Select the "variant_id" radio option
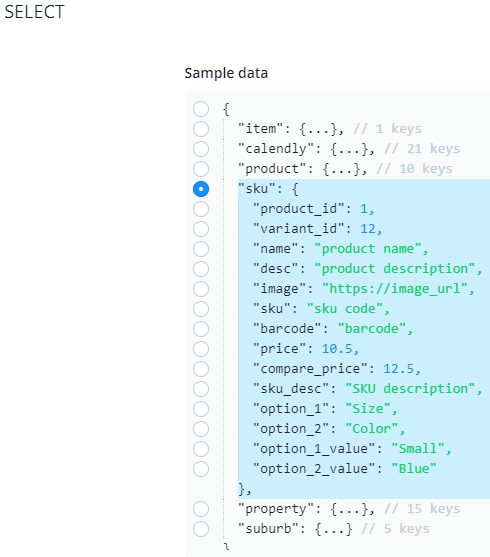The width and height of the screenshot is (490, 557). (201, 229)
